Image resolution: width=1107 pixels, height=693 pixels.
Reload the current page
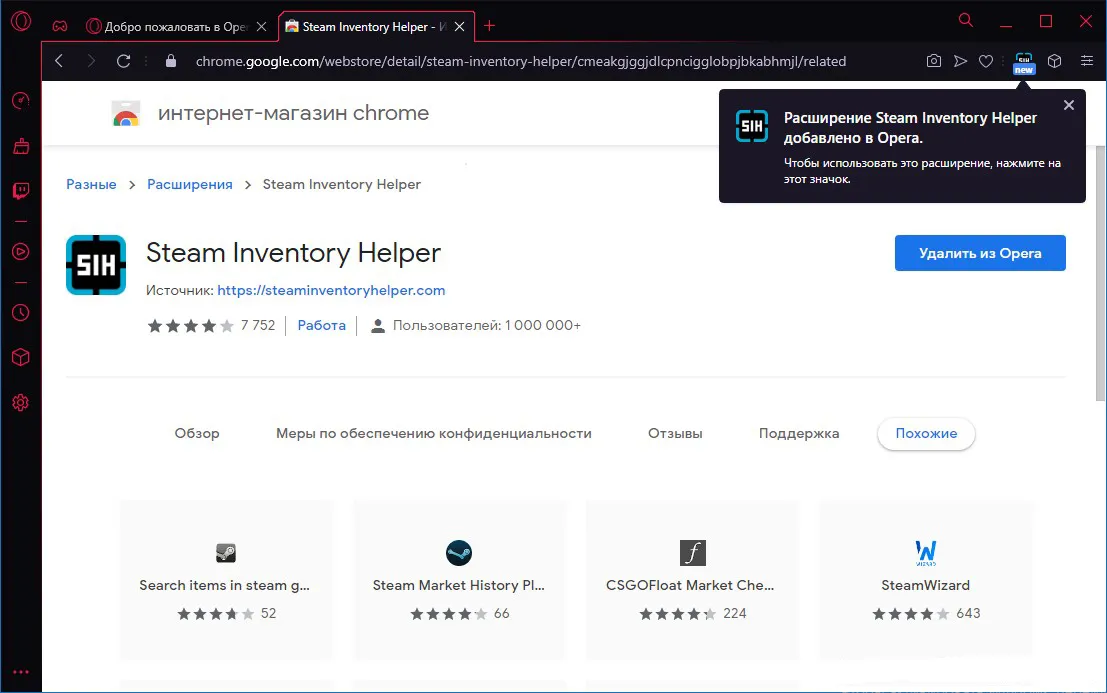pos(123,61)
